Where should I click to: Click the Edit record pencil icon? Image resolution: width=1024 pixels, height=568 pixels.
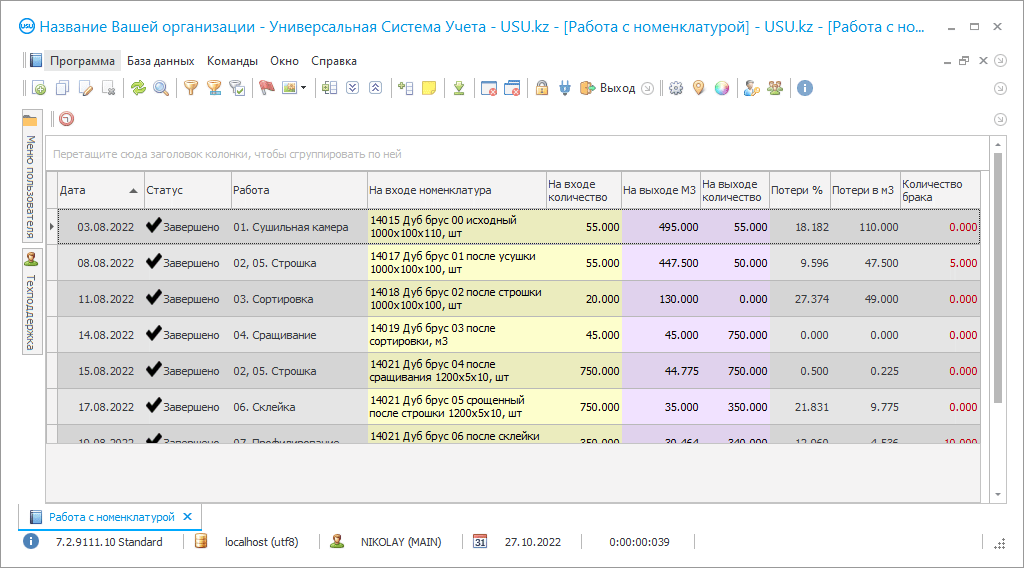click(86, 88)
